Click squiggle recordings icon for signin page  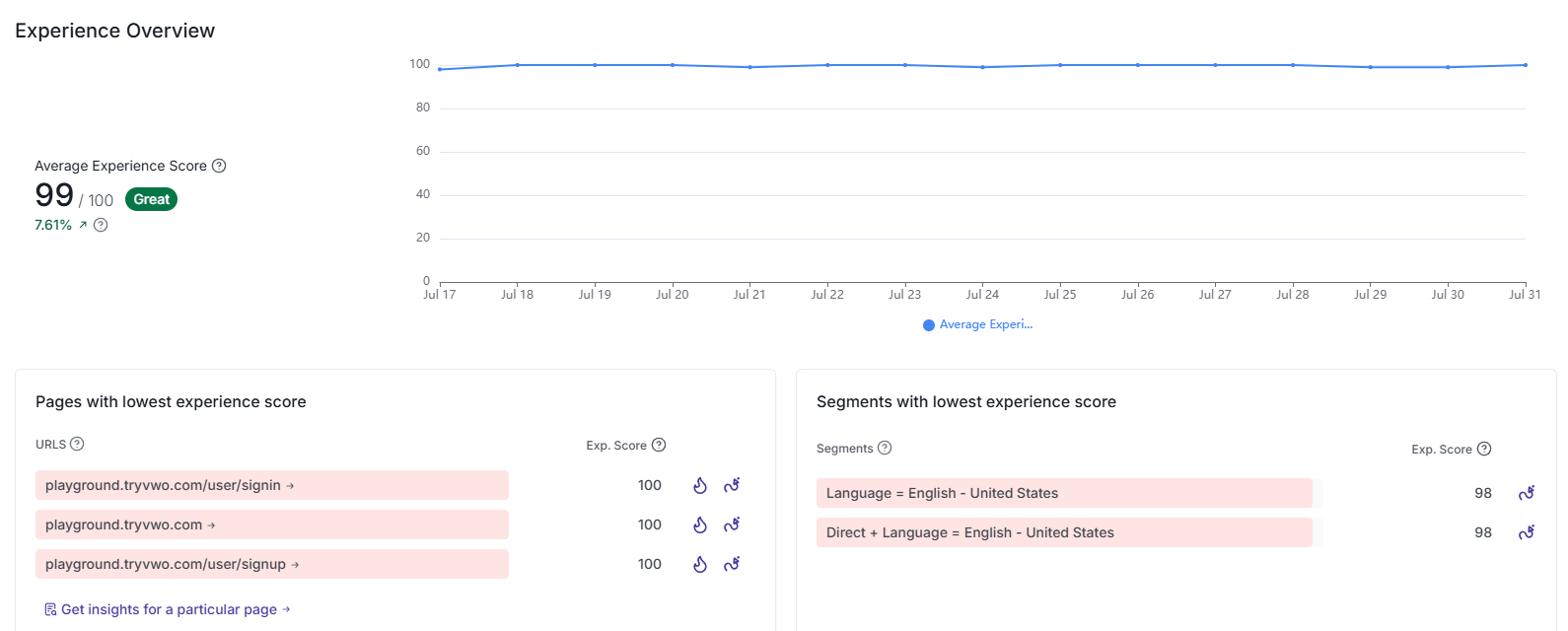[732, 485]
